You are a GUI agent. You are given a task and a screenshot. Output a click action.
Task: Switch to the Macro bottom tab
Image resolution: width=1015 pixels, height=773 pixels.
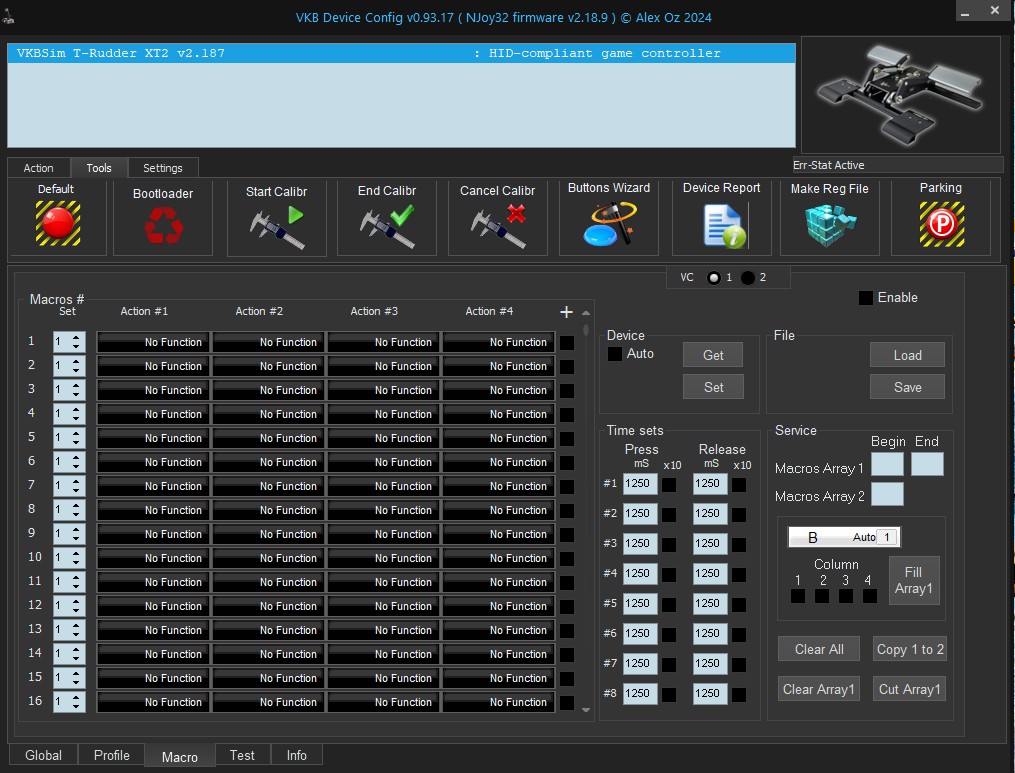coord(179,757)
